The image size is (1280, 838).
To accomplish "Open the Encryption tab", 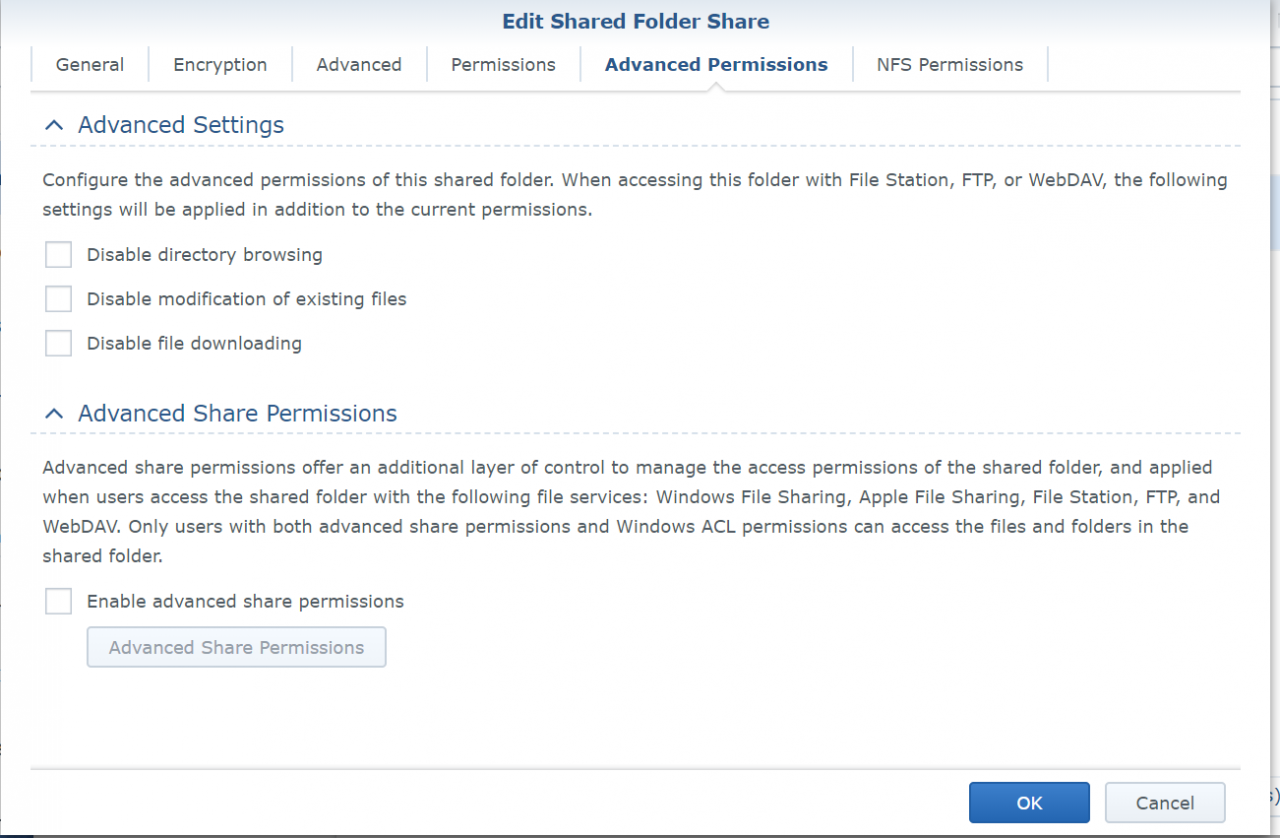I will [220, 64].
